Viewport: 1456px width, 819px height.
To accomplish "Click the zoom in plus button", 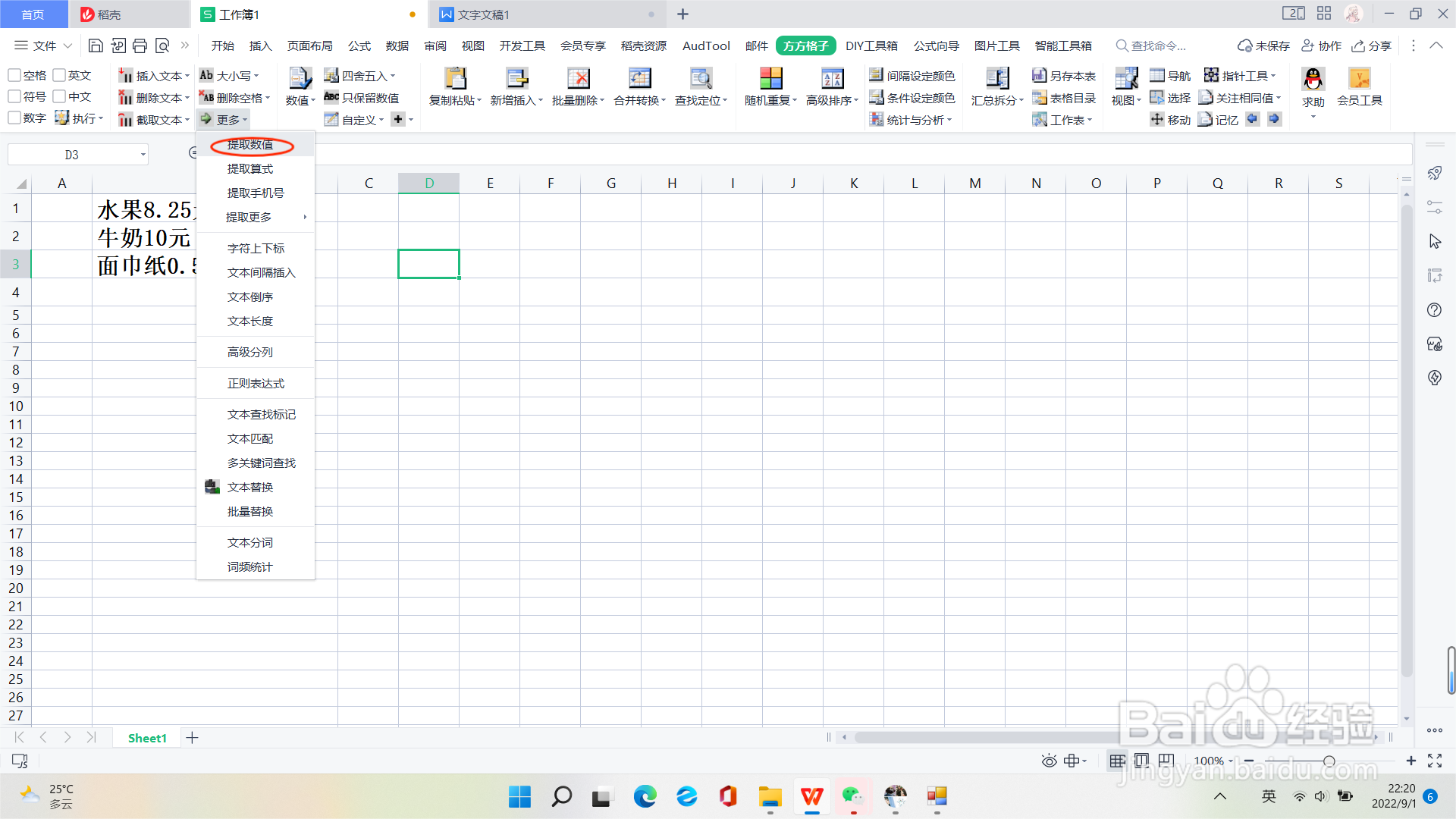I will pos(1410,761).
